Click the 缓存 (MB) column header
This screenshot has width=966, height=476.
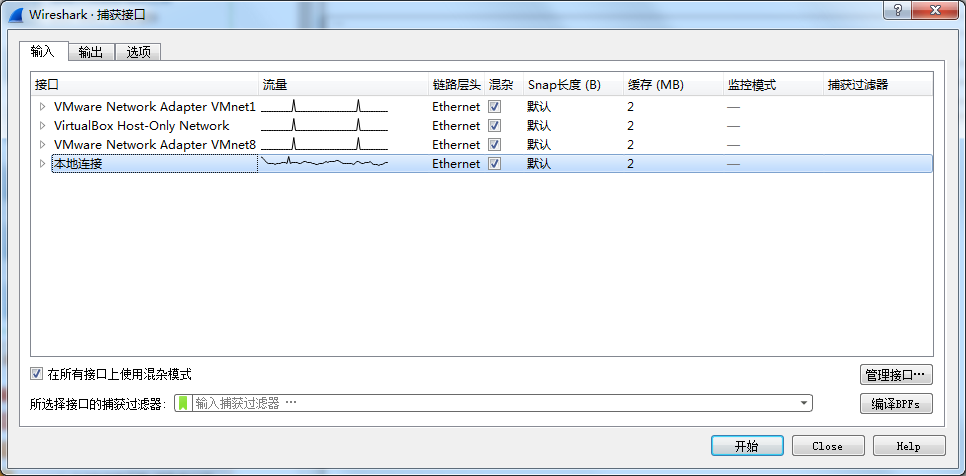pyautogui.click(x=673, y=84)
